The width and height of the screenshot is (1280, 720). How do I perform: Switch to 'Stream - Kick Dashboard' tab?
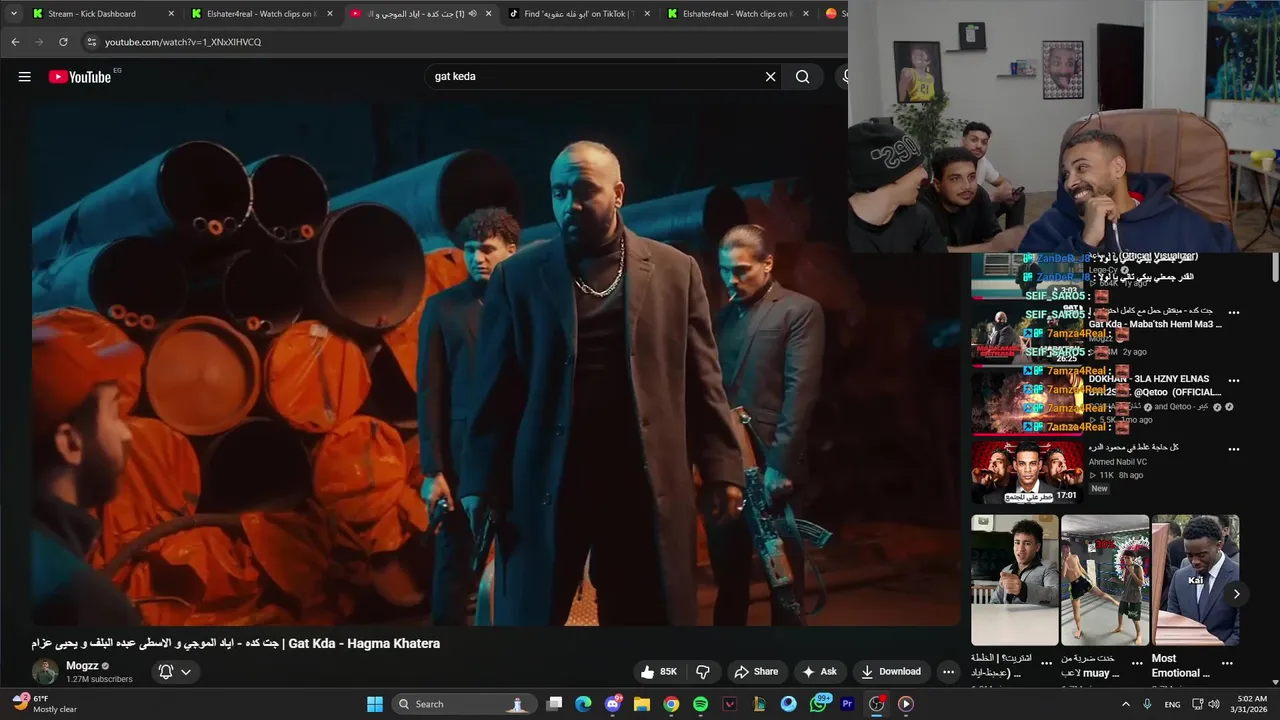click(x=91, y=14)
